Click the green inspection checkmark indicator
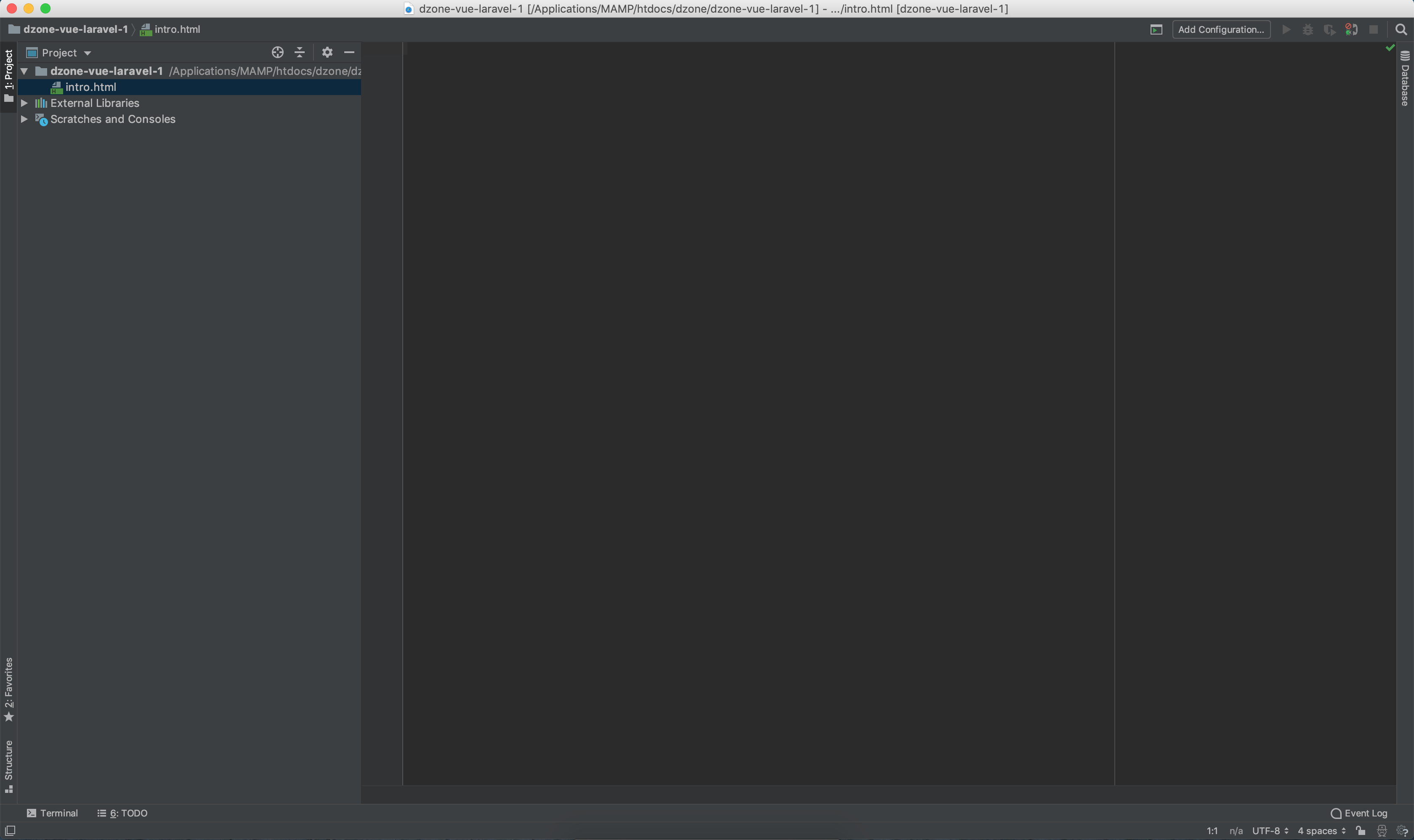Viewport: 1414px width, 840px height. tap(1390, 48)
